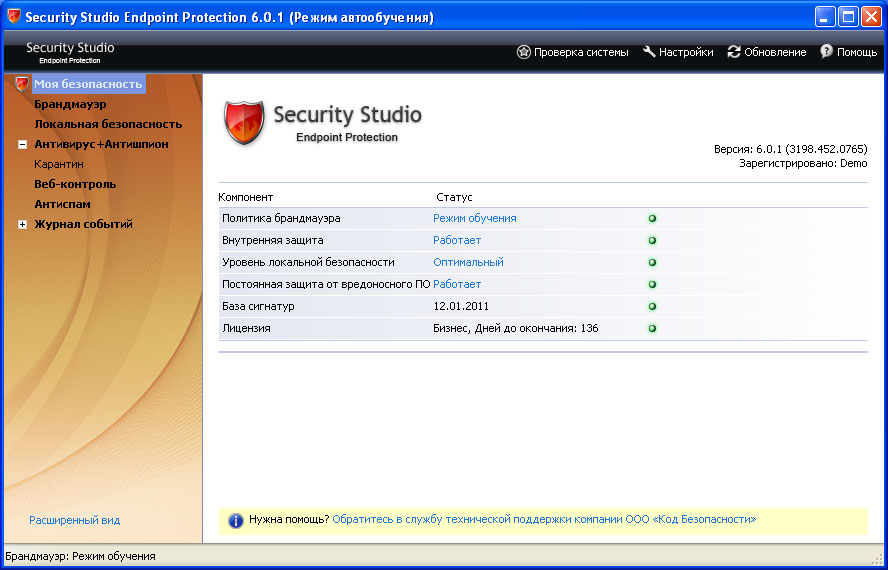This screenshot has width=888, height=570.
Task: Open the Антиспам section
Action: [x=62, y=204]
